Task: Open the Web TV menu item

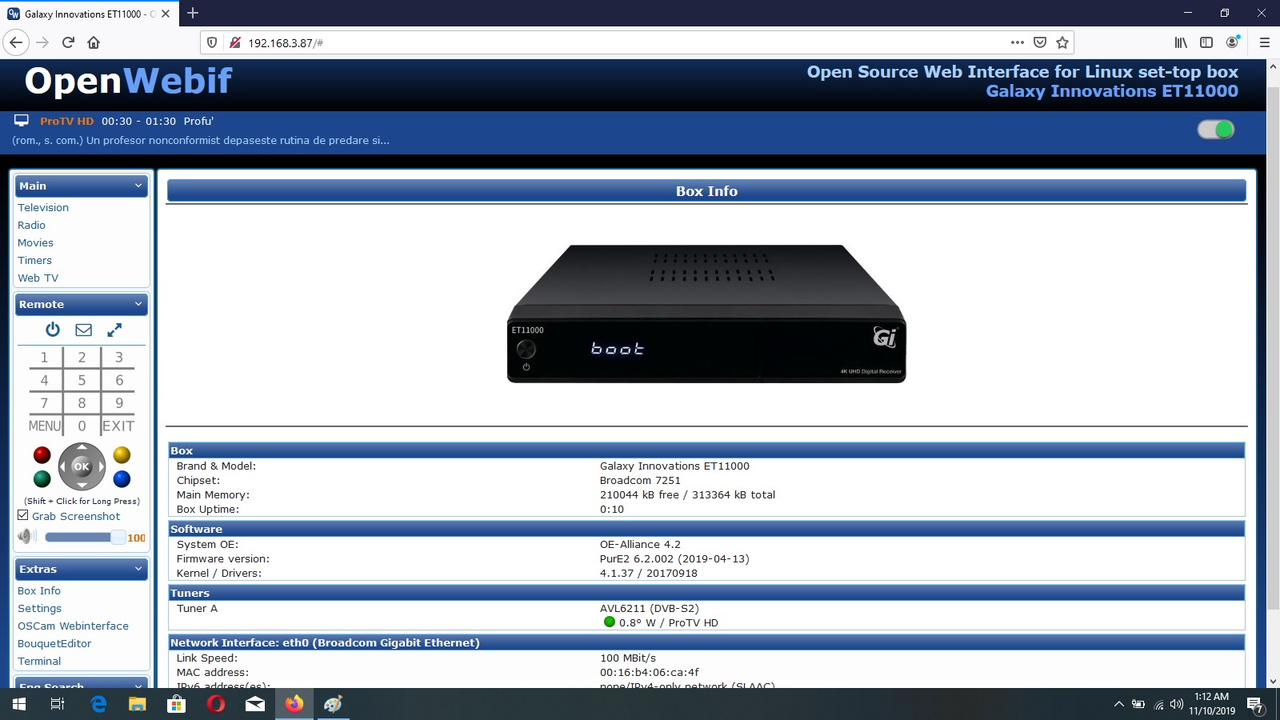Action: tap(38, 278)
